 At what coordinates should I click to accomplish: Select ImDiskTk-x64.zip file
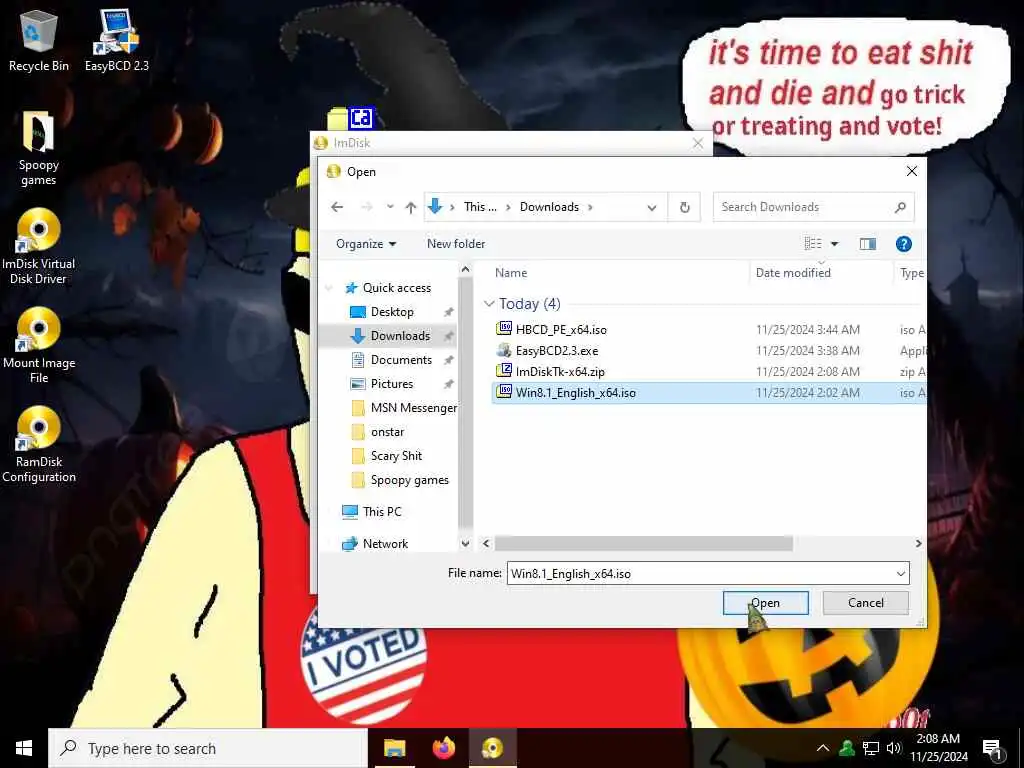click(x=560, y=372)
